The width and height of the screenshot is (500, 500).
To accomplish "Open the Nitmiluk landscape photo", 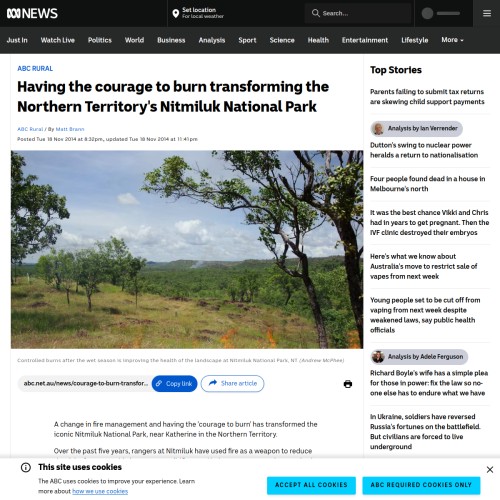I will (x=187, y=250).
